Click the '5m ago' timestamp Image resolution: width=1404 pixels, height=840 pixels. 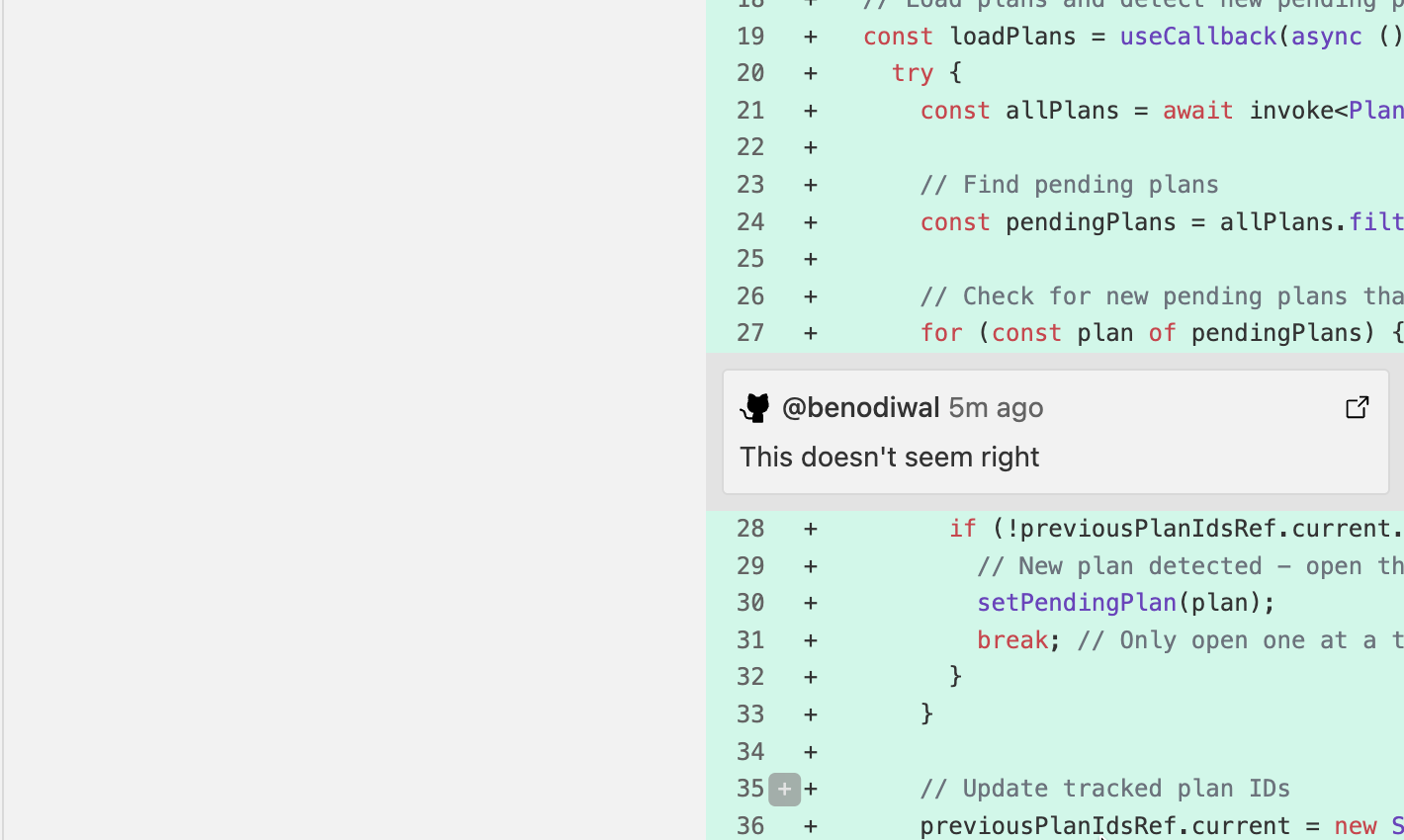click(x=996, y=407)
